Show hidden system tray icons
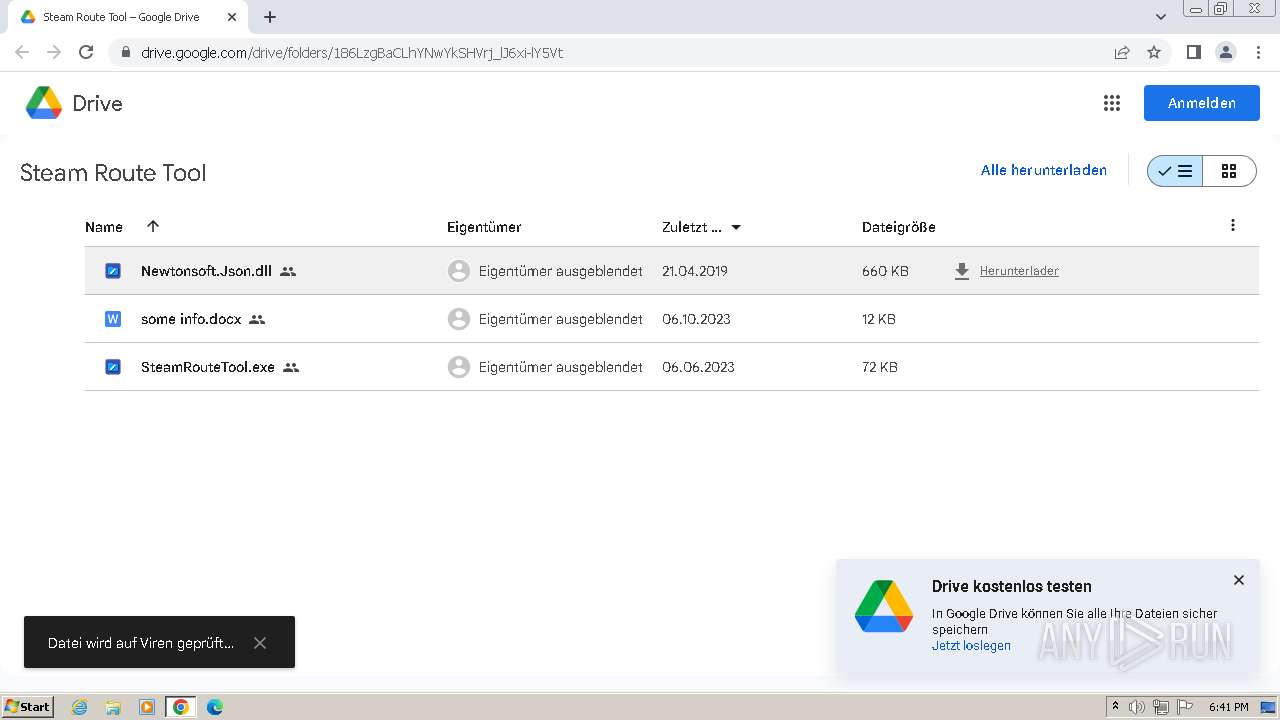The height and width of the screenshot is (720, 1280). [x=1115, y=707]
